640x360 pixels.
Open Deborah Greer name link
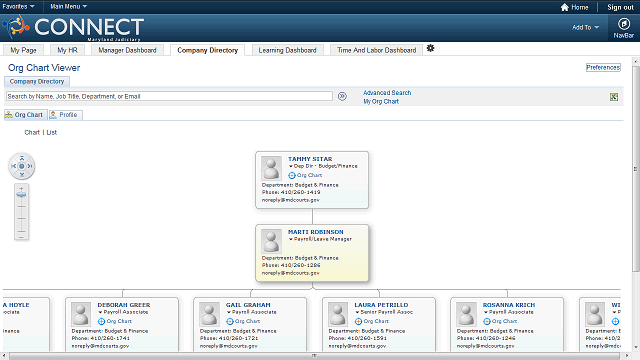click(124, 305)
